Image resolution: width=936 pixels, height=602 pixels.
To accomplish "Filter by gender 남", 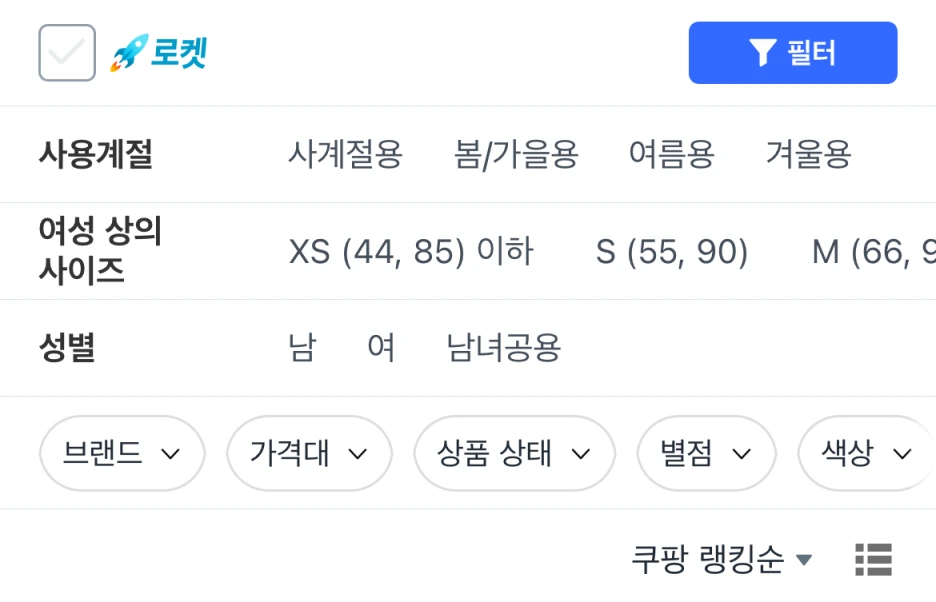I will (x=301, y=348).
